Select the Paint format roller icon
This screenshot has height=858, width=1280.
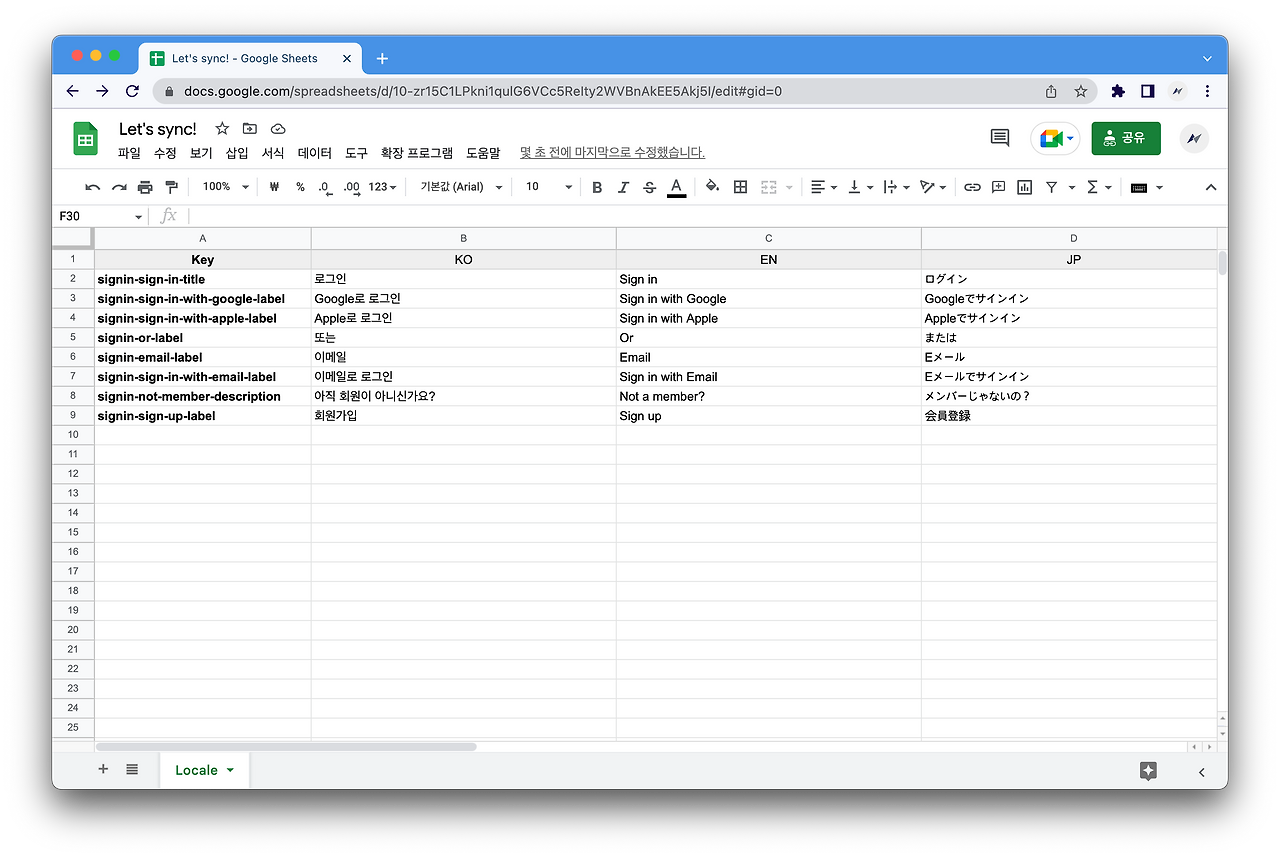point(171,187)
